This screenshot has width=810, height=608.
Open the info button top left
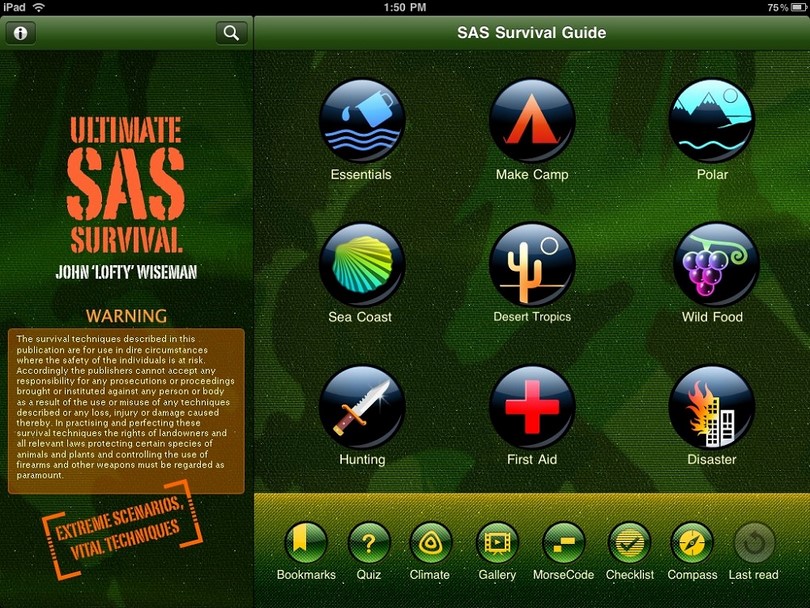click(x=20, y=33)
